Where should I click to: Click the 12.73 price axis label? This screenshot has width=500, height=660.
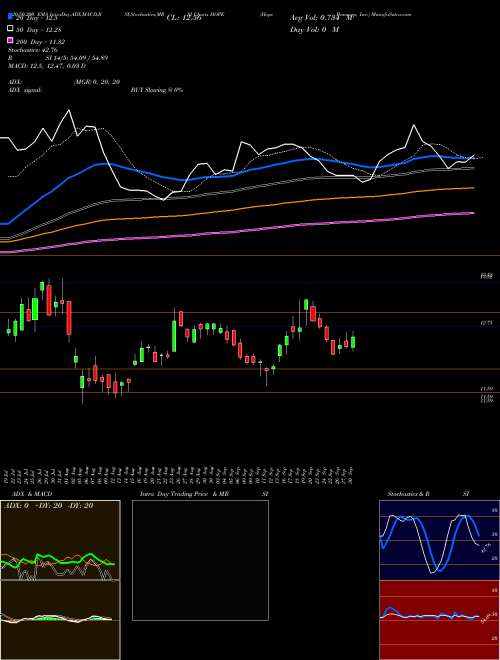pyautogui.click(x=487, y=323)
